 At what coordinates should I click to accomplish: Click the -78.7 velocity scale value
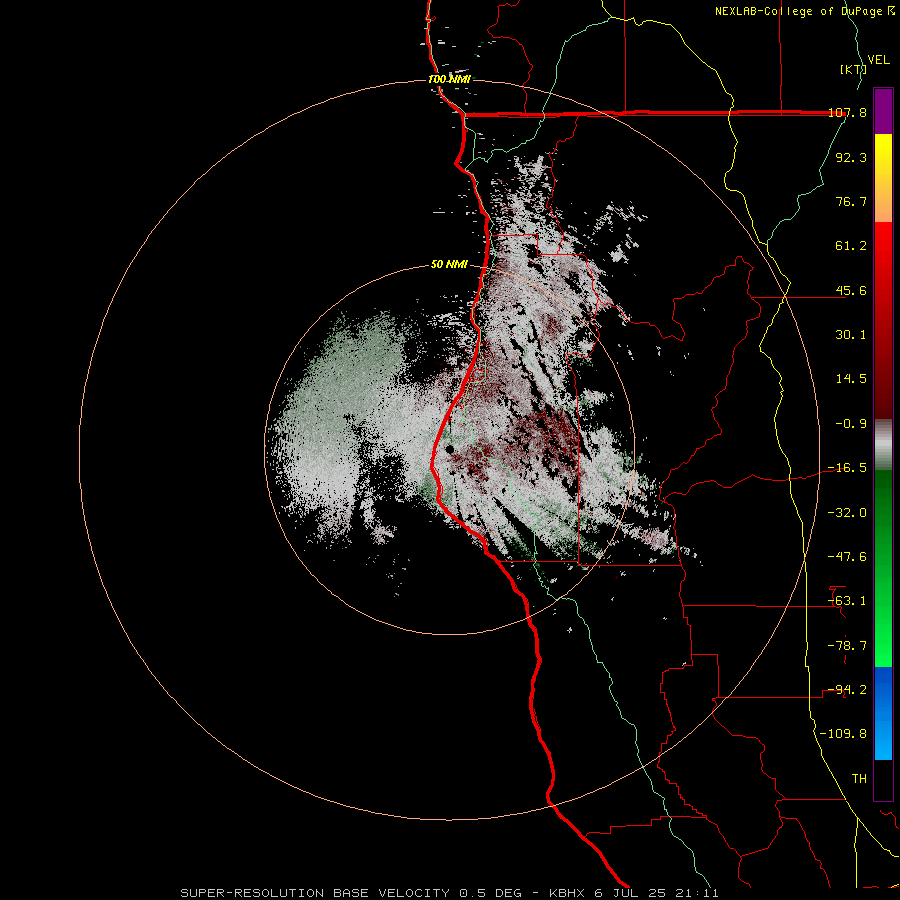[x=847, y=646]
